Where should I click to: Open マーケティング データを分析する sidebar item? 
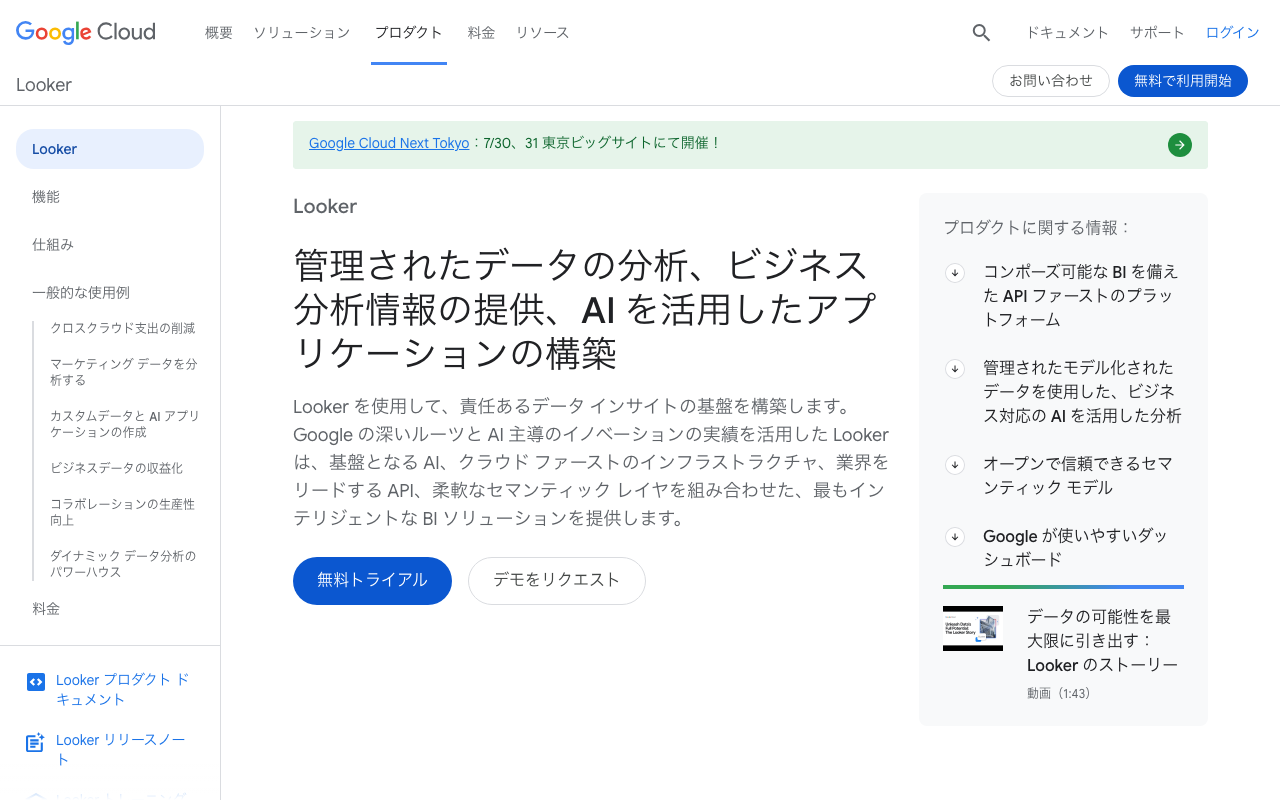pos(124,372)
